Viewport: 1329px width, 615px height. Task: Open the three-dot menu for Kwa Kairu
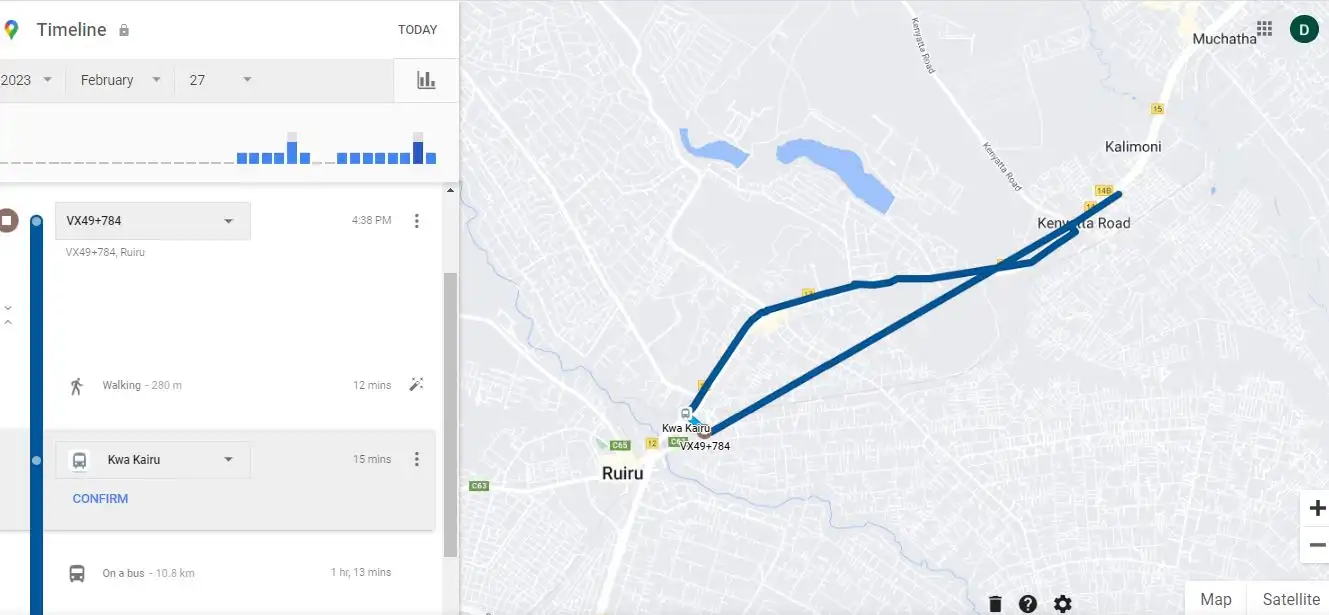417,459
